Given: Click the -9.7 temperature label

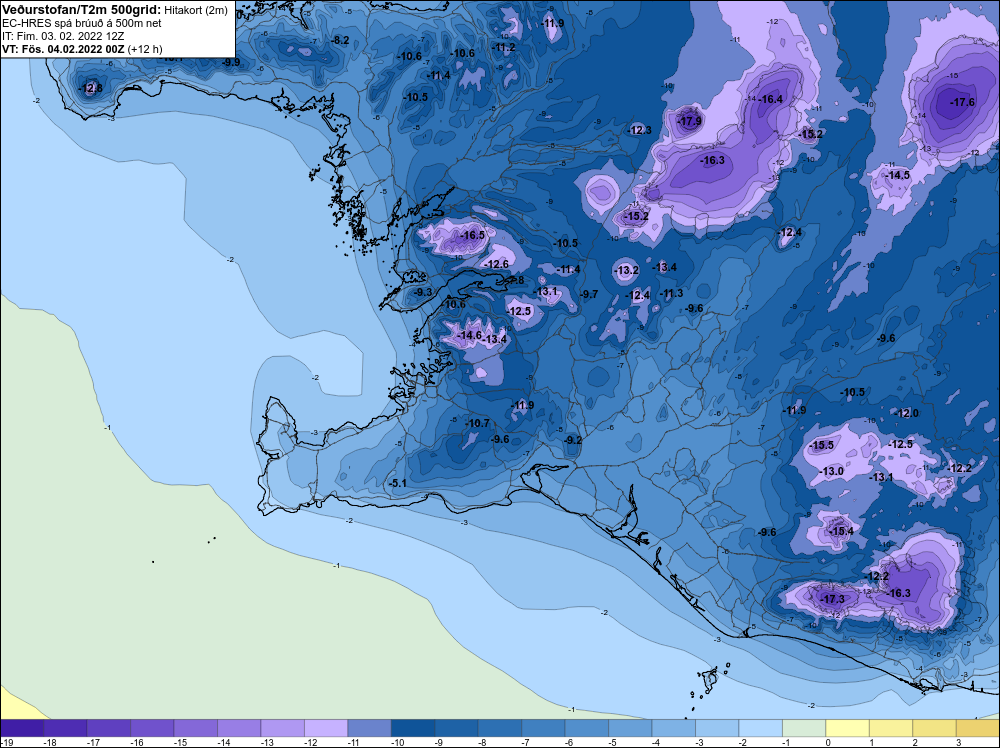Looking at the screenshot, I should [x=589, y=294].
